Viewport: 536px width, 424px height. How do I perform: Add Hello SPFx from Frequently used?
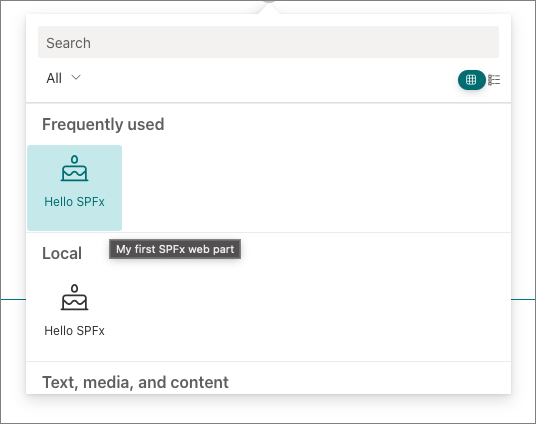tap(75, 188)
